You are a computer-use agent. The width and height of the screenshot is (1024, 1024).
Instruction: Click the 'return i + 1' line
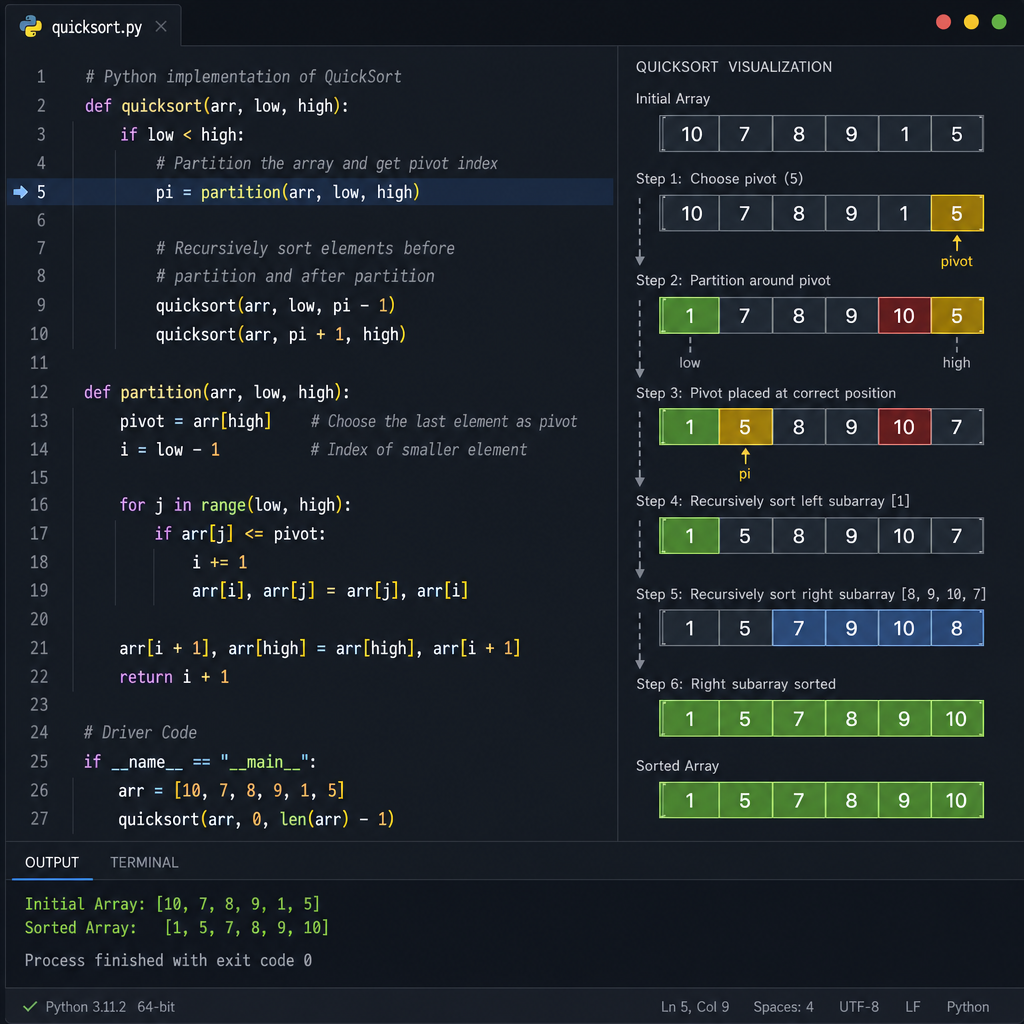pos(174,677)
